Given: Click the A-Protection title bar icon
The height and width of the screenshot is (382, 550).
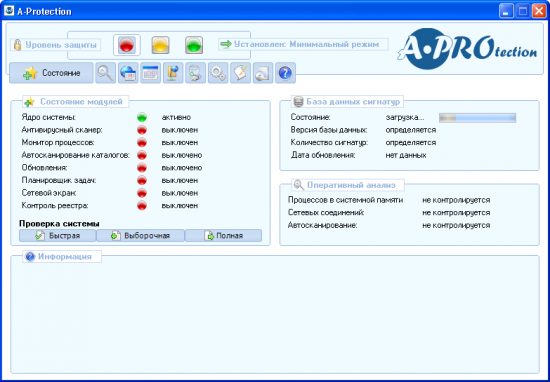Looking at the screenshot, I should pyautogui.click(x=9, y=11).
